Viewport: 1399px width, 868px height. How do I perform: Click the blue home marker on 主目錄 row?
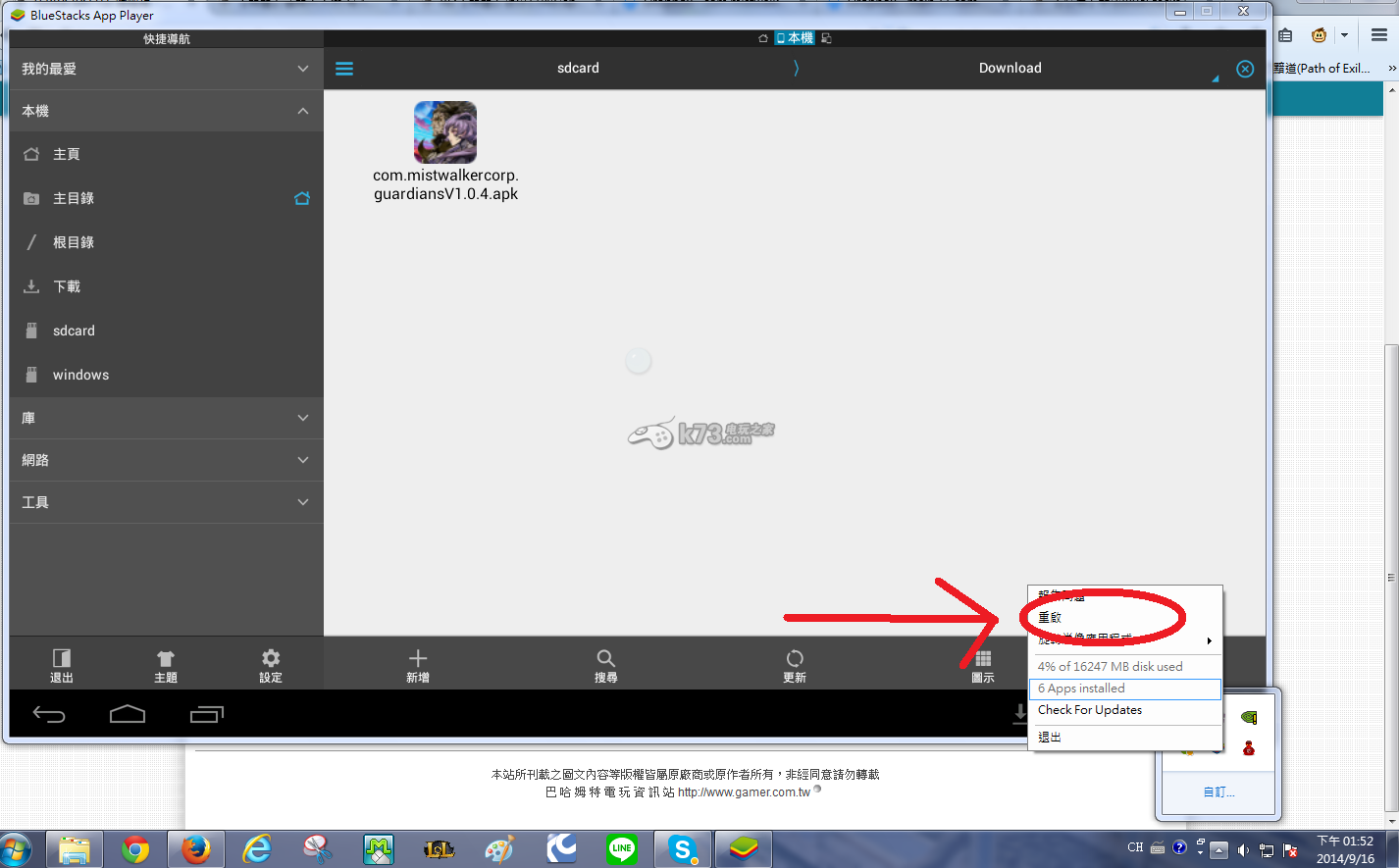click(x=302, y=198)
